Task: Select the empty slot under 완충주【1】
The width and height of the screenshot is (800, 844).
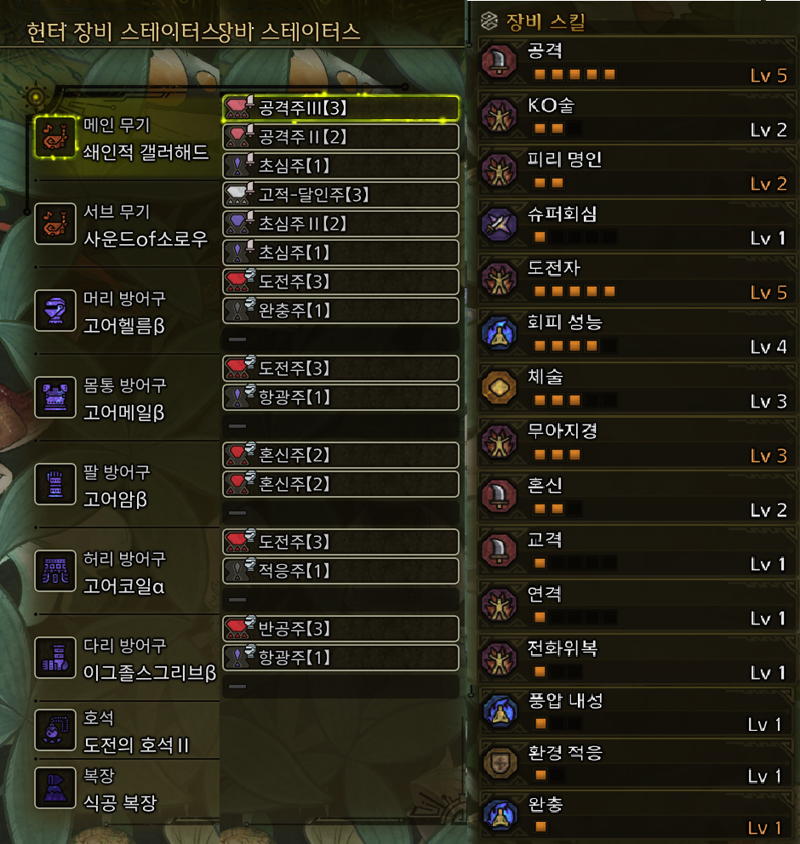Action: coord(341,339)
